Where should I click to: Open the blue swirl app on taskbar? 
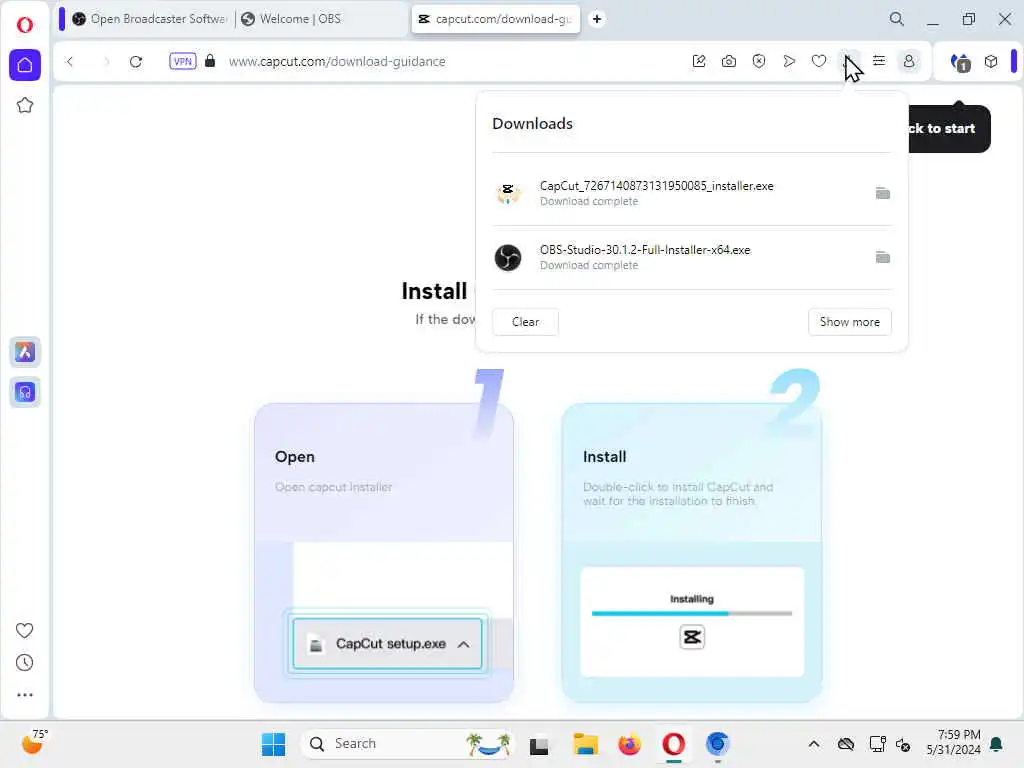coord(717,744)
